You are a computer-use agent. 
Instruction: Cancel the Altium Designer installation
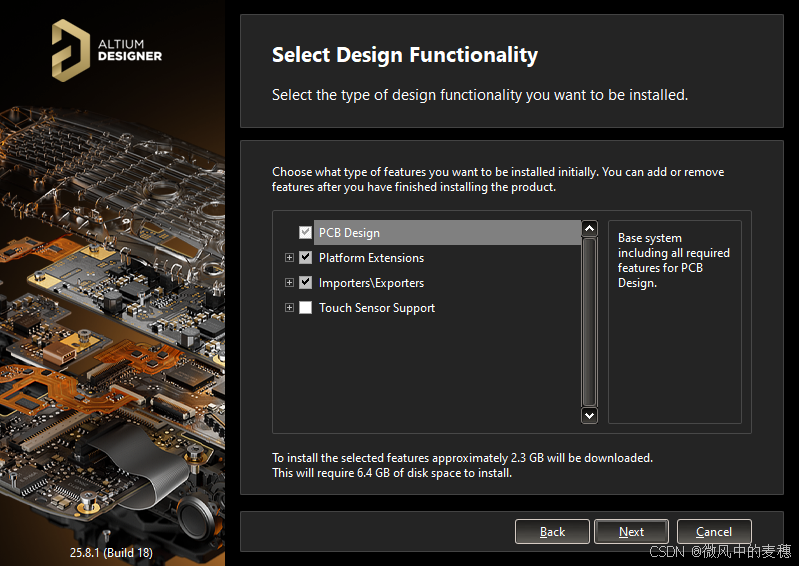click(714, 531)
